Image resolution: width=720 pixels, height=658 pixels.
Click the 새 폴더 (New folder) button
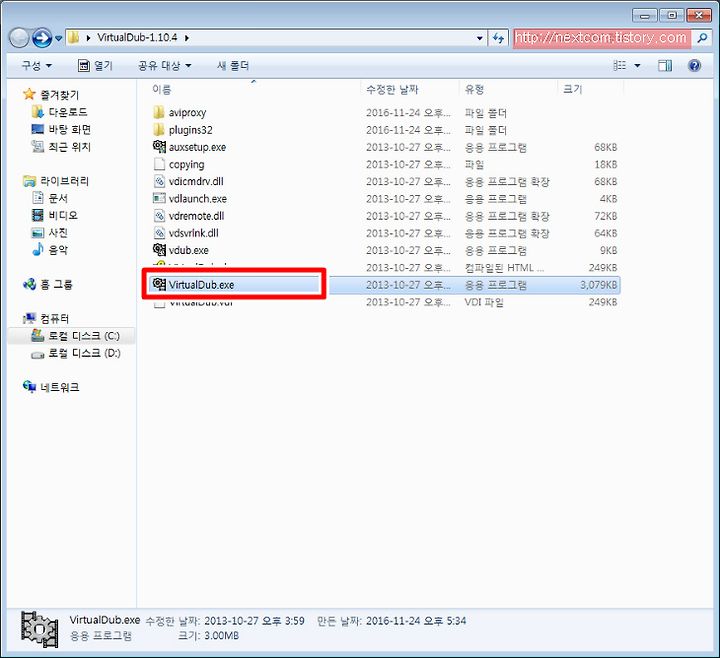(233, 66)
